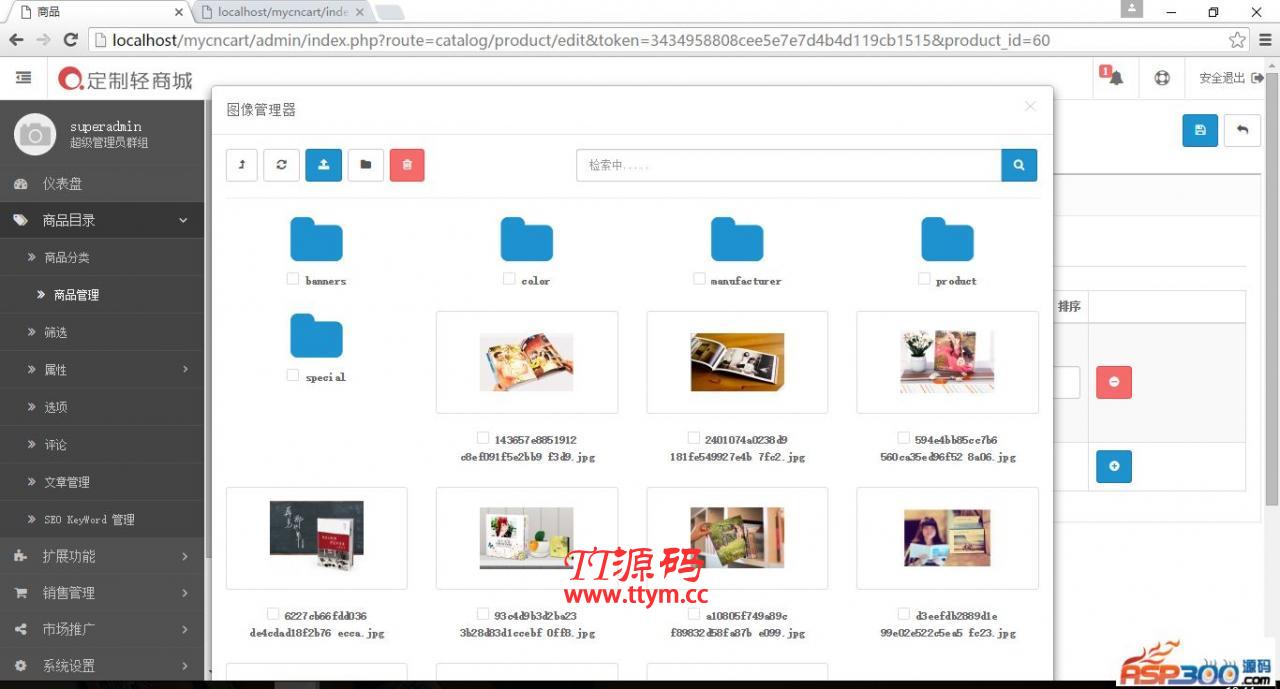Click the lifebuoy help icon in header
Image resolution: width=1280 pixels, height=689 pixels.
click(1162, 78)
